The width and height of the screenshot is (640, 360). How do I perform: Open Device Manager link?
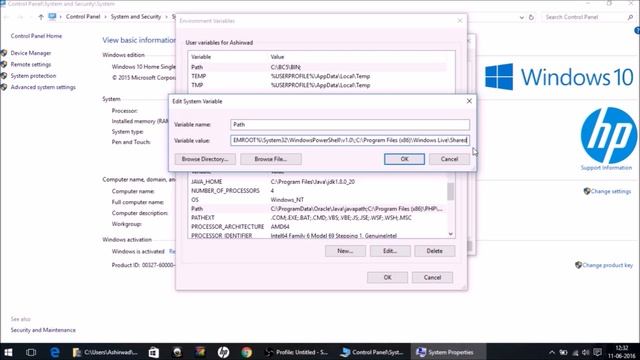point(31,53)
